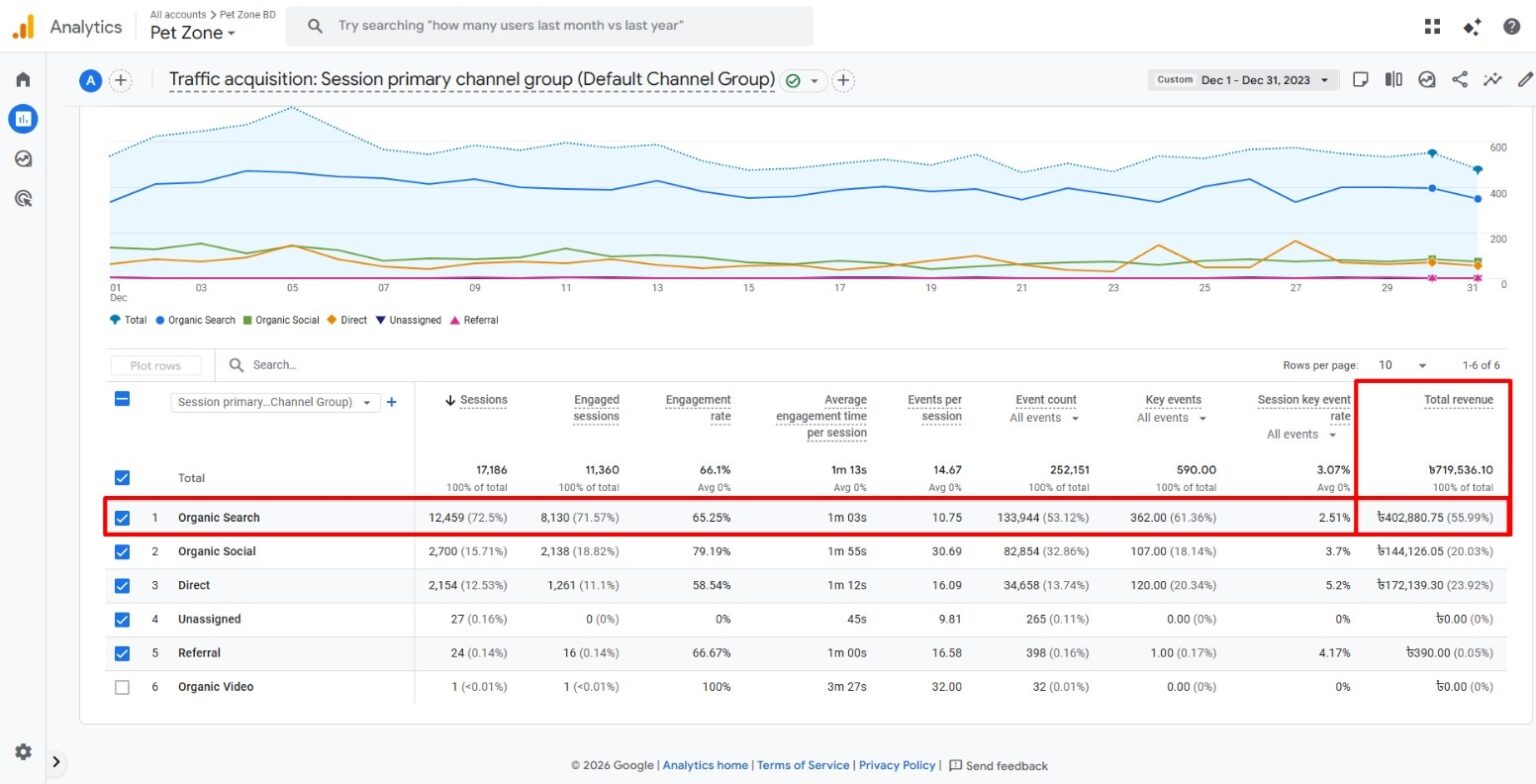
Task: Uncheck the Organic Search row checkbox
Action: [x=122, y=518]
